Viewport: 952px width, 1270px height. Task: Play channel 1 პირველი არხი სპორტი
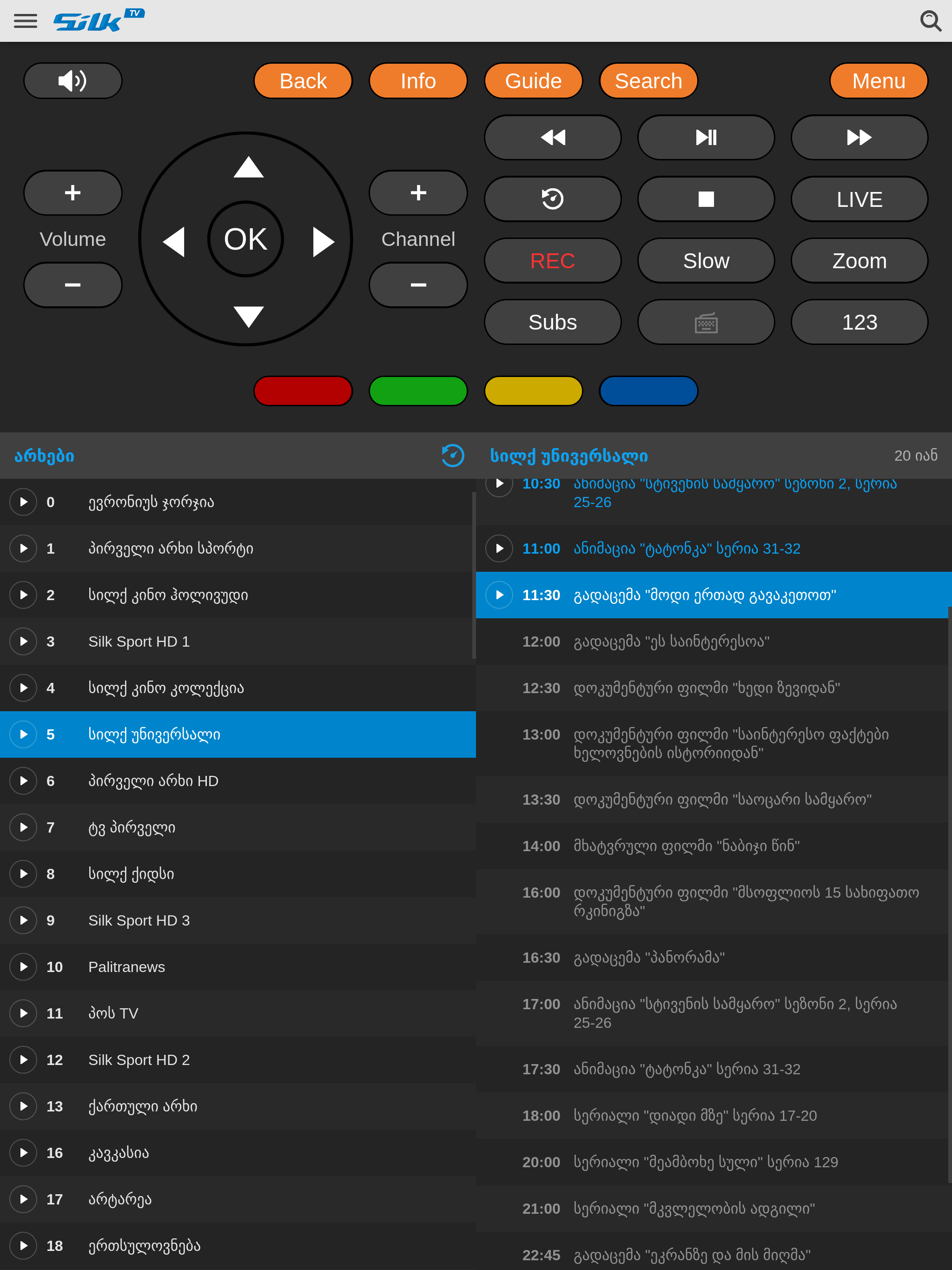(x=24, y=549)
